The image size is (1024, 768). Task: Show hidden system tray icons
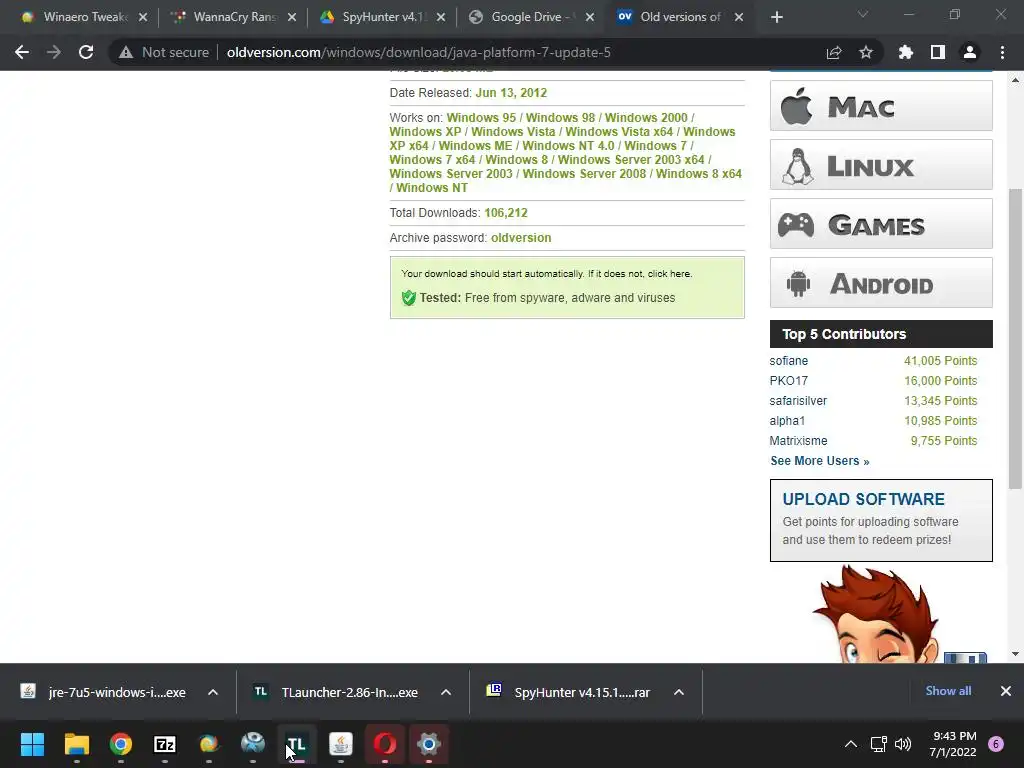851,744
